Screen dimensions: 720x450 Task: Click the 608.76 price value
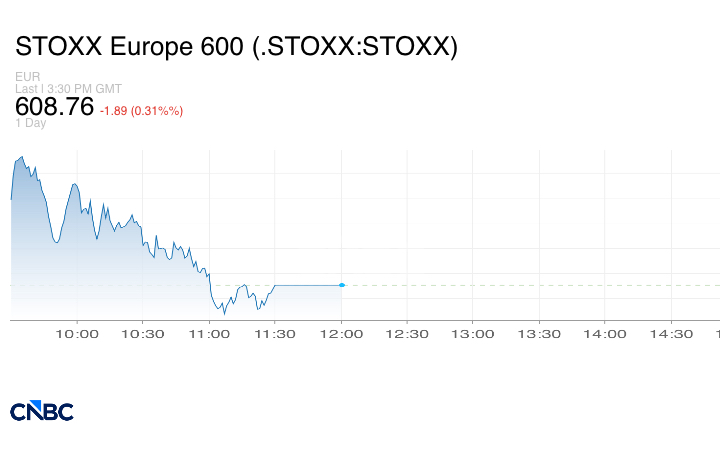[x=54, y=107]
